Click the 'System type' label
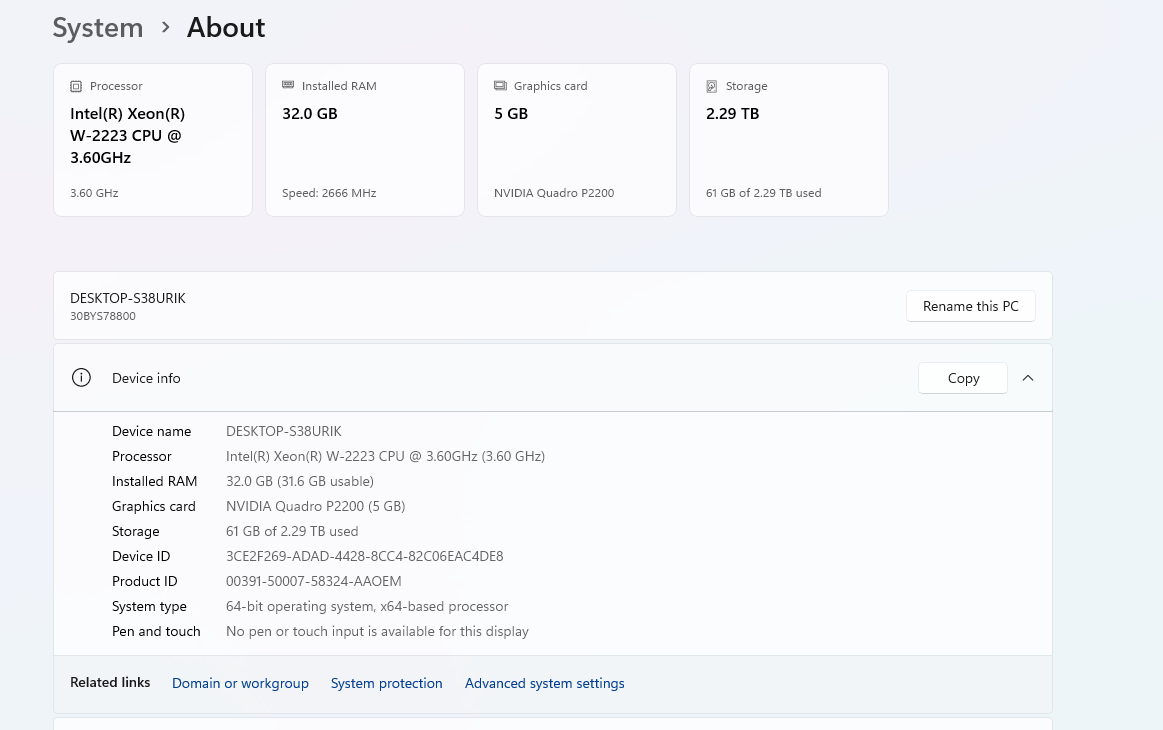The height and width of the screenshot is (730, 1163). click(x=149, y=607)
